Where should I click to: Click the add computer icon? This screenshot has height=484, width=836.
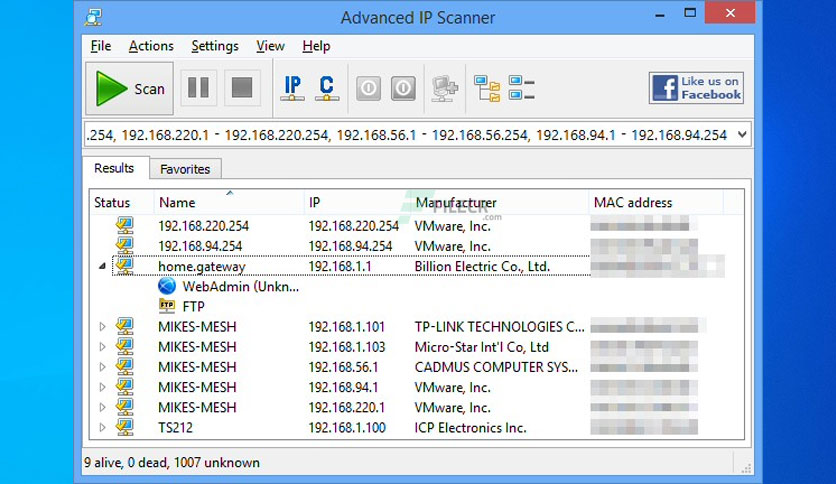pyautogui.click(x=445, y=88)
